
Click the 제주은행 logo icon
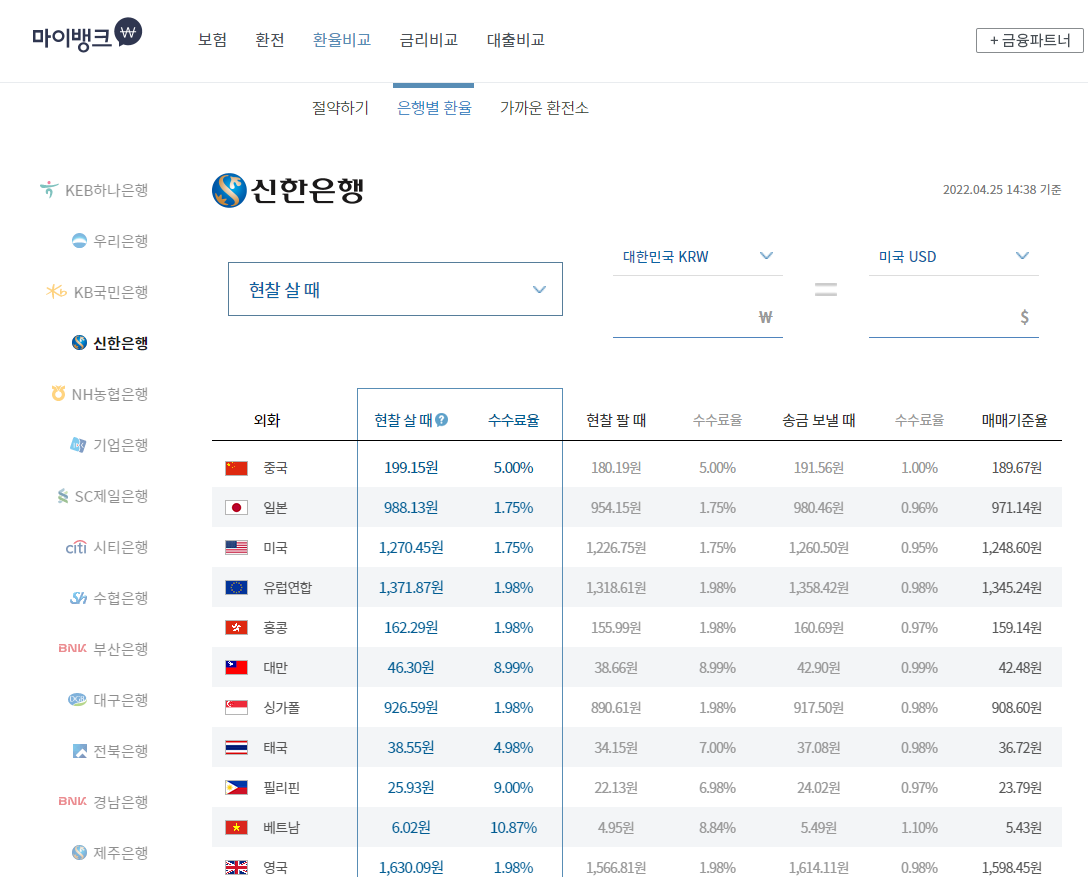80,852
